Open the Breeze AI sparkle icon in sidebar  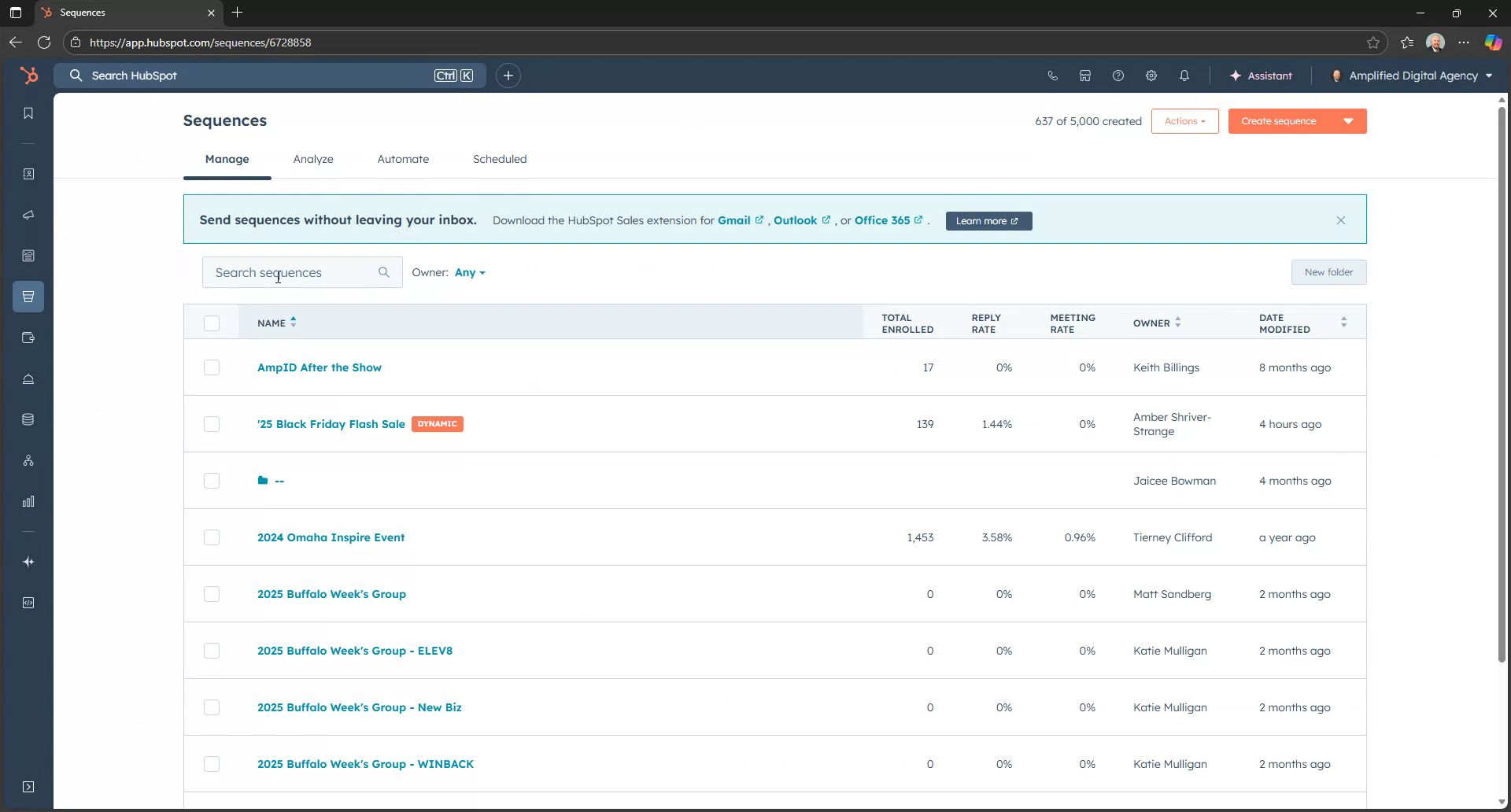28,562
